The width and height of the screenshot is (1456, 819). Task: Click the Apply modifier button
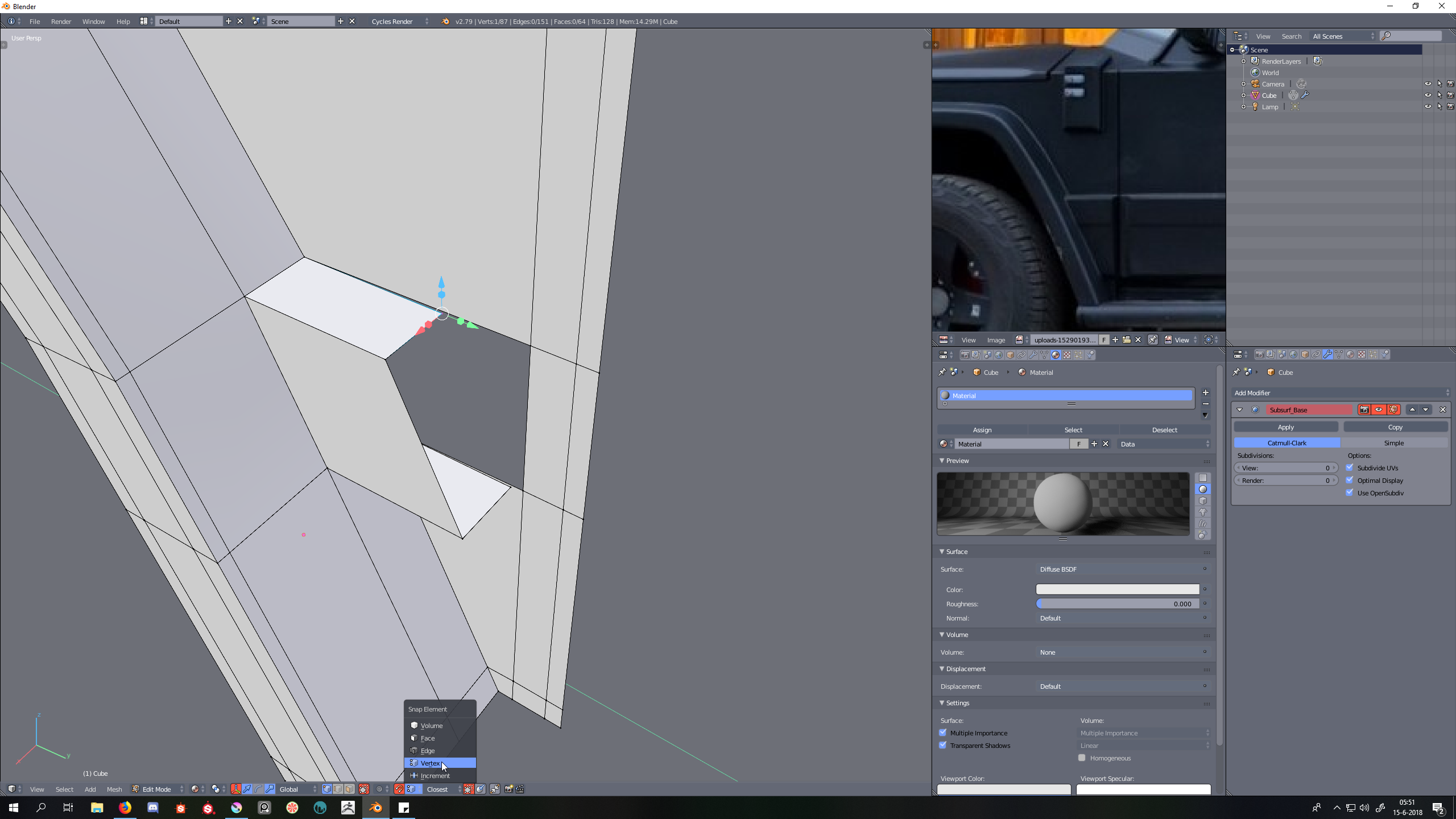(1285, 427)
